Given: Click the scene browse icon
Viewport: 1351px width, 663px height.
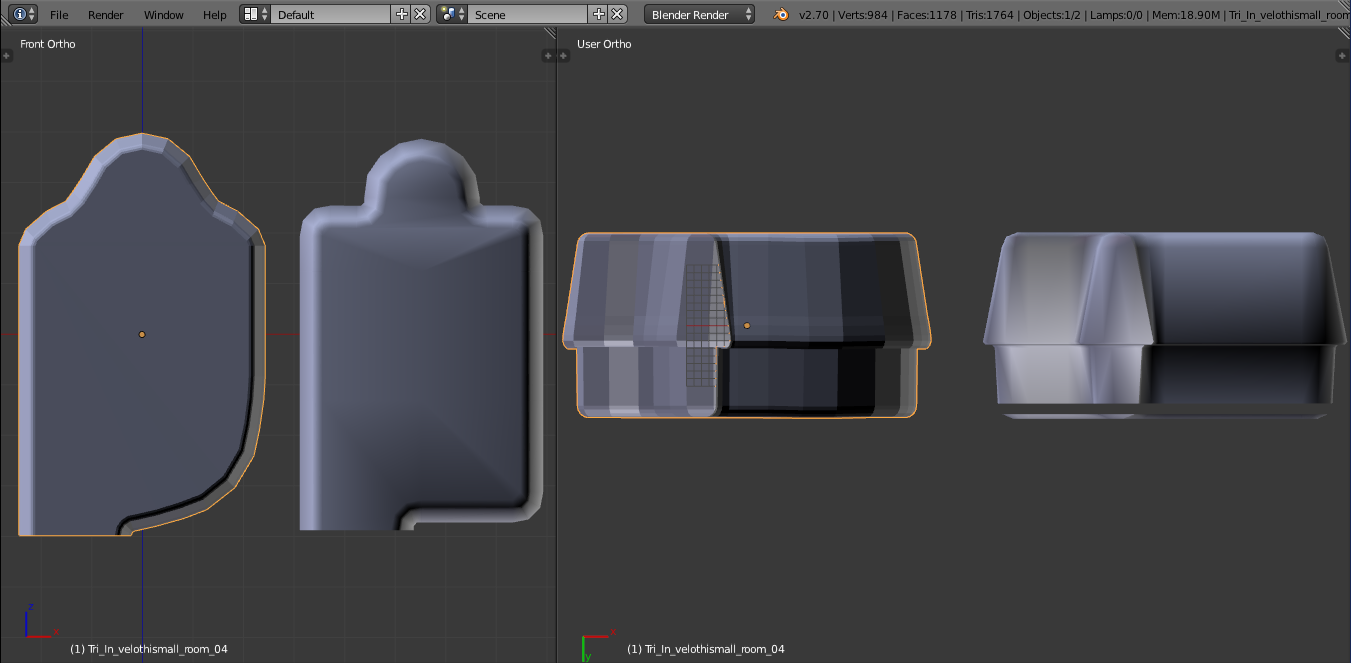Looking at the screenshot, I should [x=452, y=14].
